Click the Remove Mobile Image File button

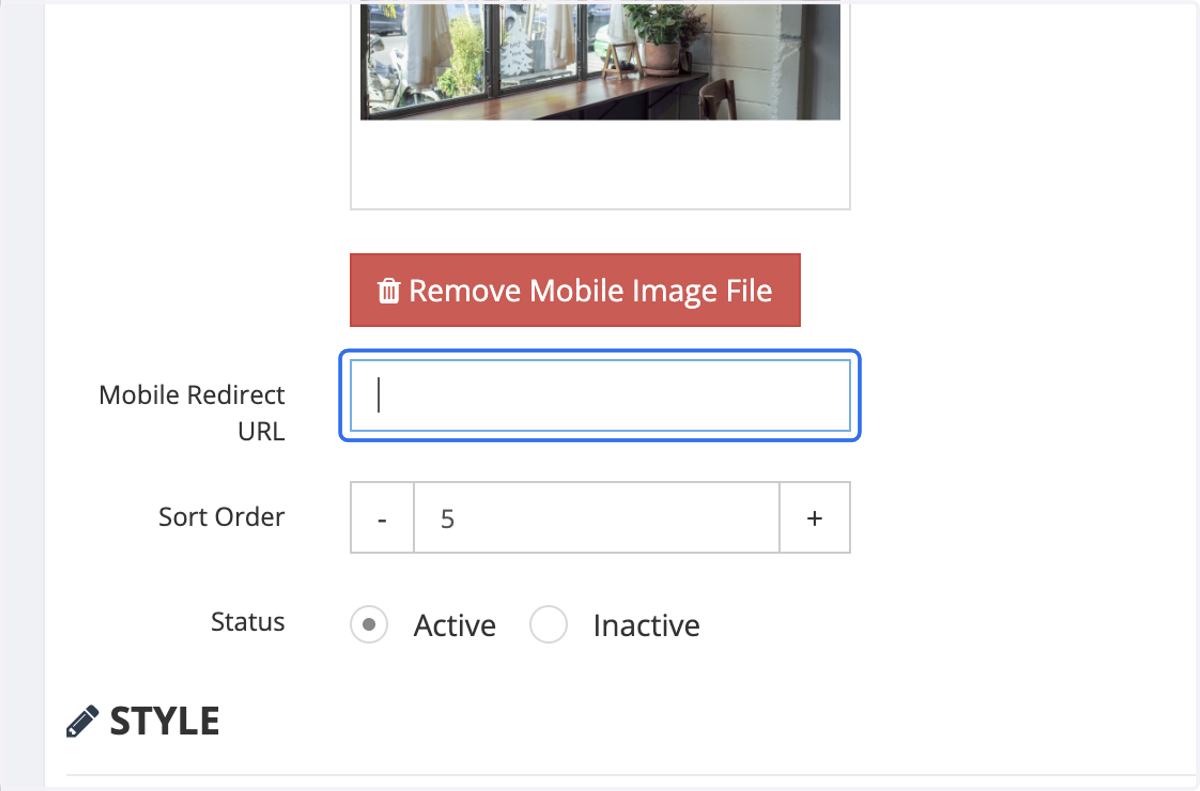575,290
